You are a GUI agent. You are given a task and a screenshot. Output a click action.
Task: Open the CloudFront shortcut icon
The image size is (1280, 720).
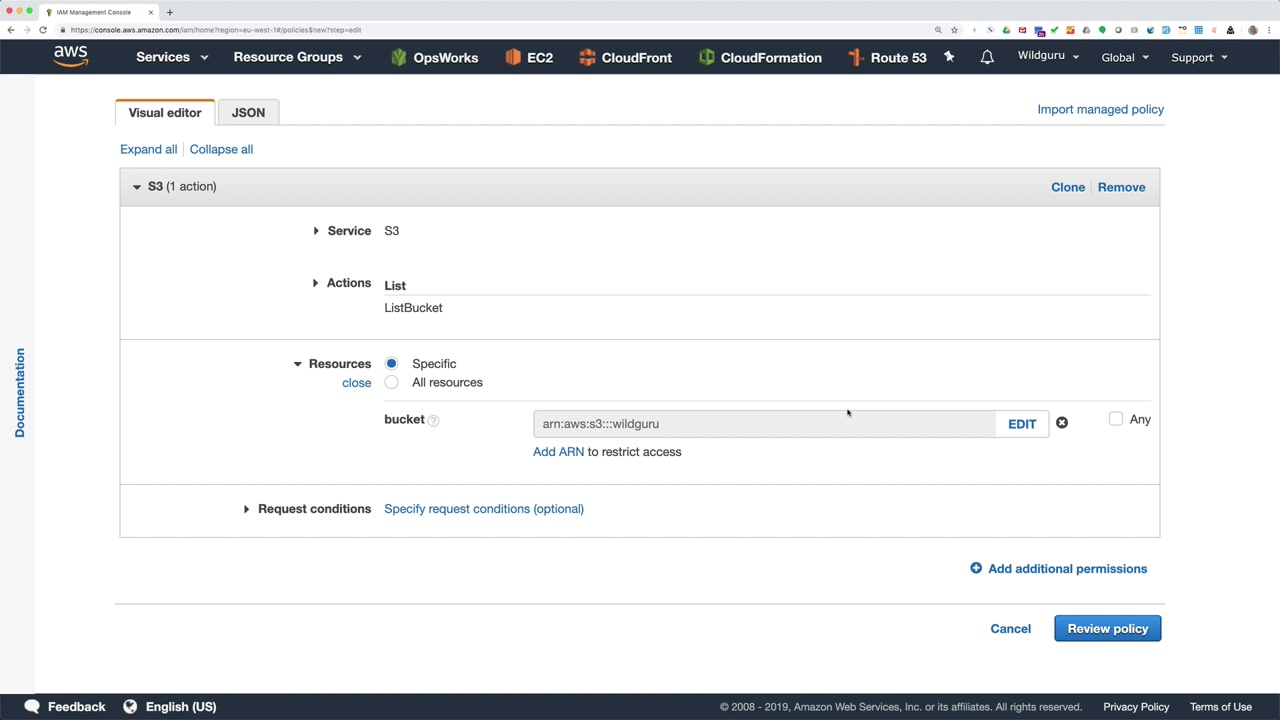pos(587,58)
